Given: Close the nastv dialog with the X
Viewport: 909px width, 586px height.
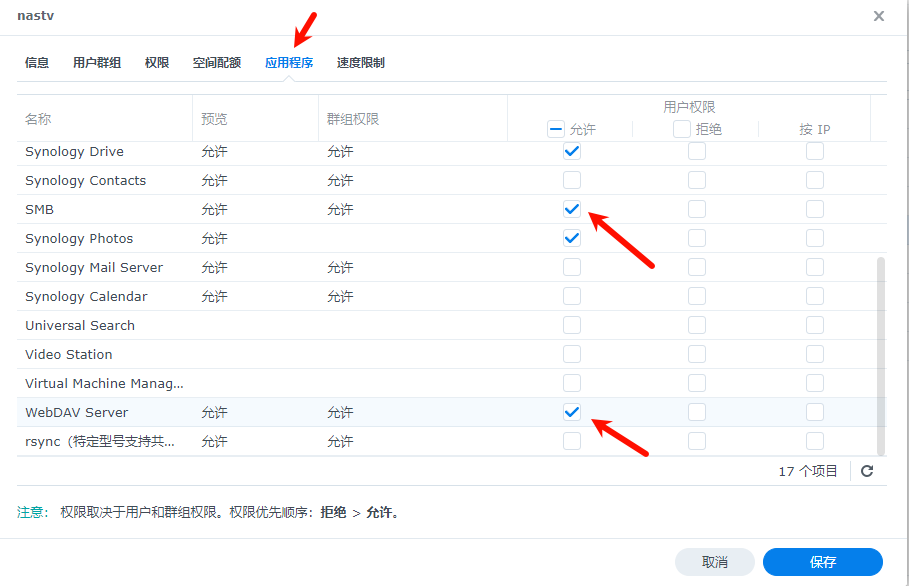Looking at the screenshot, I should 879,16.
